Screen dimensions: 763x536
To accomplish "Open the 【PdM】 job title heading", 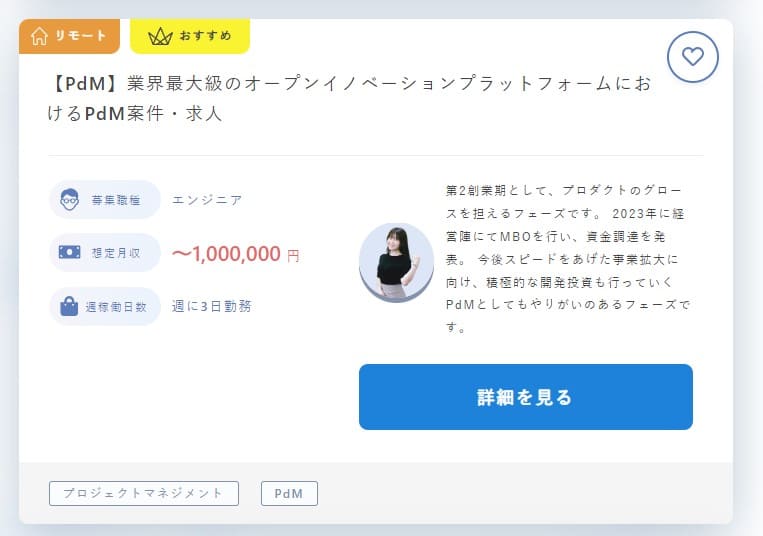I will (349, 98).
